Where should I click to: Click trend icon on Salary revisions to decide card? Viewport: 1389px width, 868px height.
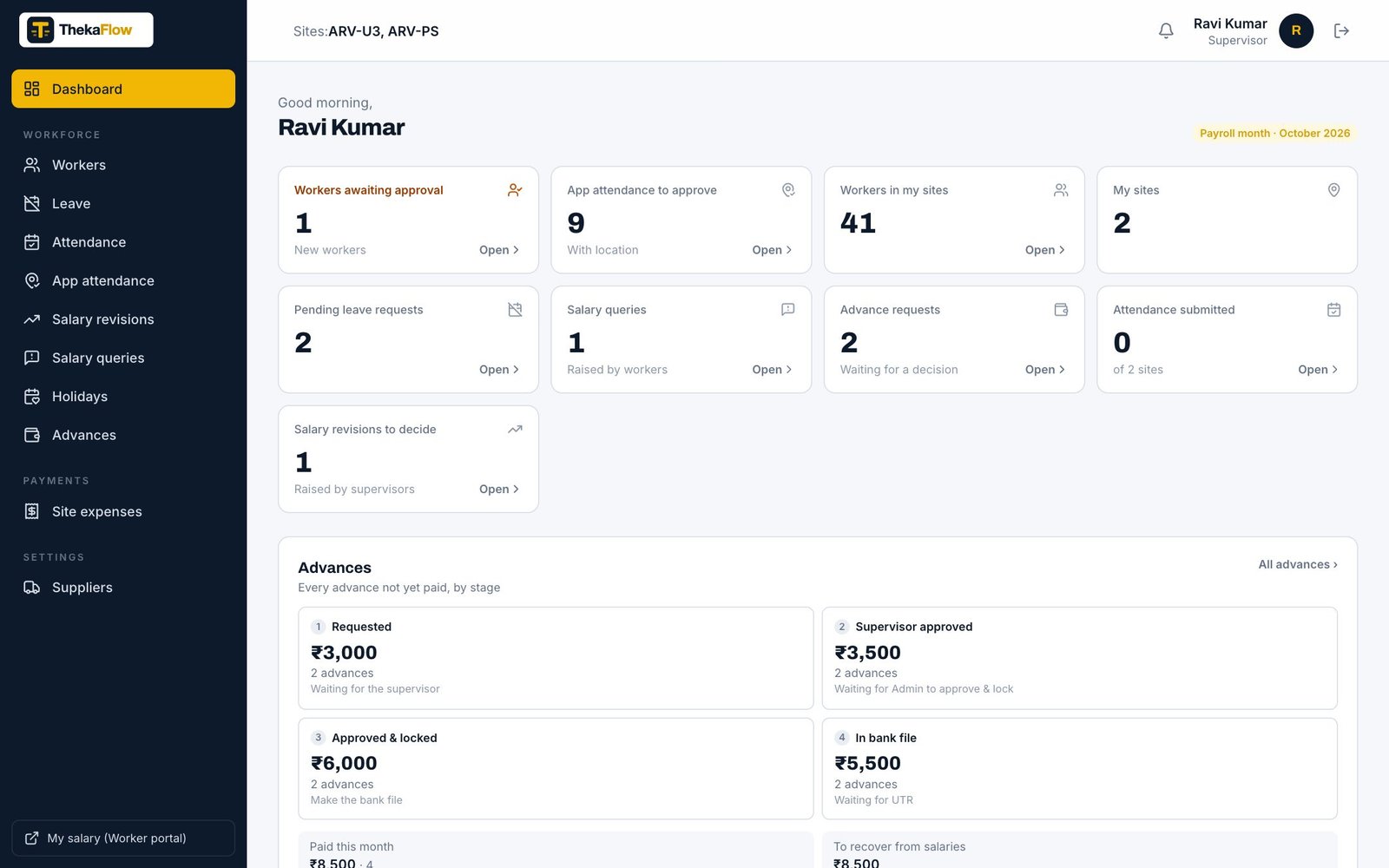(515, 430)
